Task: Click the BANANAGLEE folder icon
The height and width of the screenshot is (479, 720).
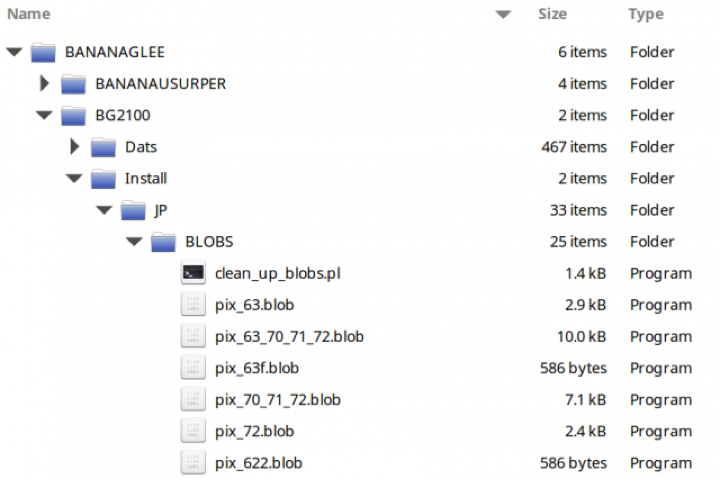Action: [x=43, y=52]
